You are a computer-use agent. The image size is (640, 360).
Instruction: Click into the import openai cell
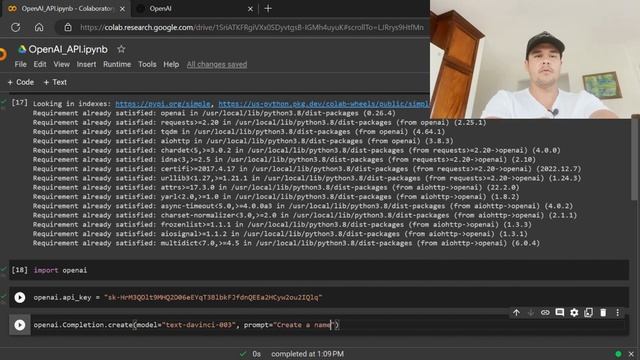click(318, 270)
